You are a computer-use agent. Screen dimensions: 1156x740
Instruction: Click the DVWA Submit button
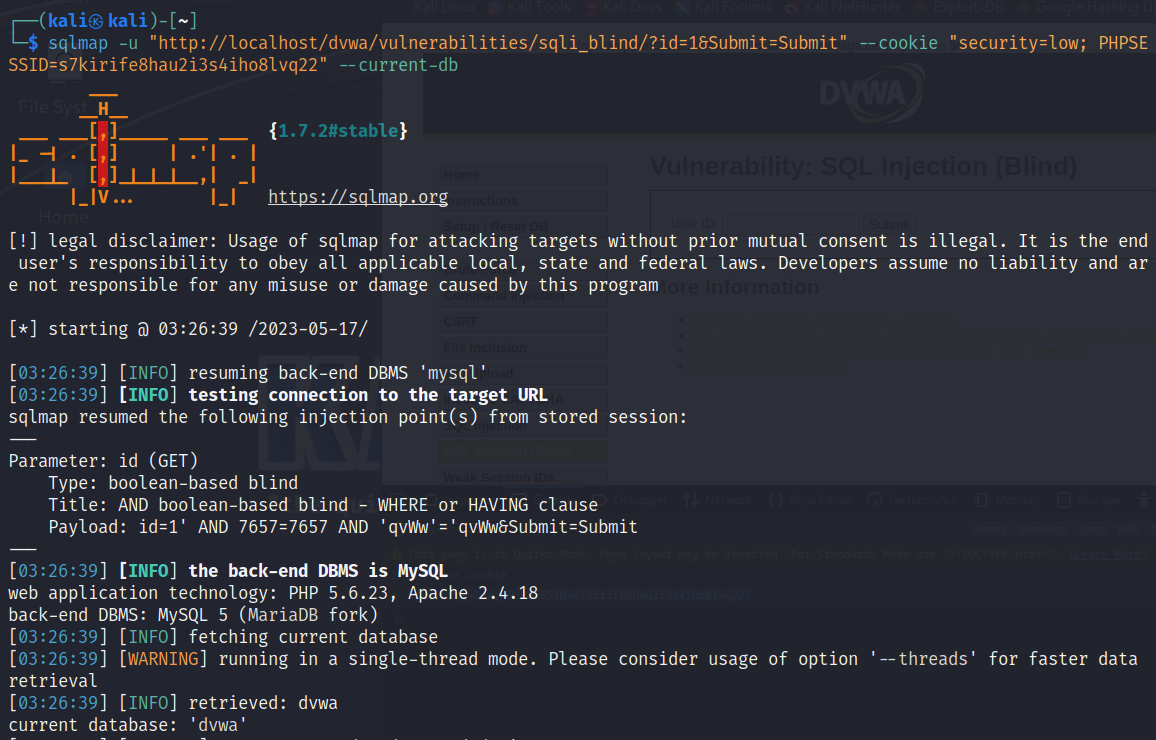pyautogui.click(x=890, y=224)
